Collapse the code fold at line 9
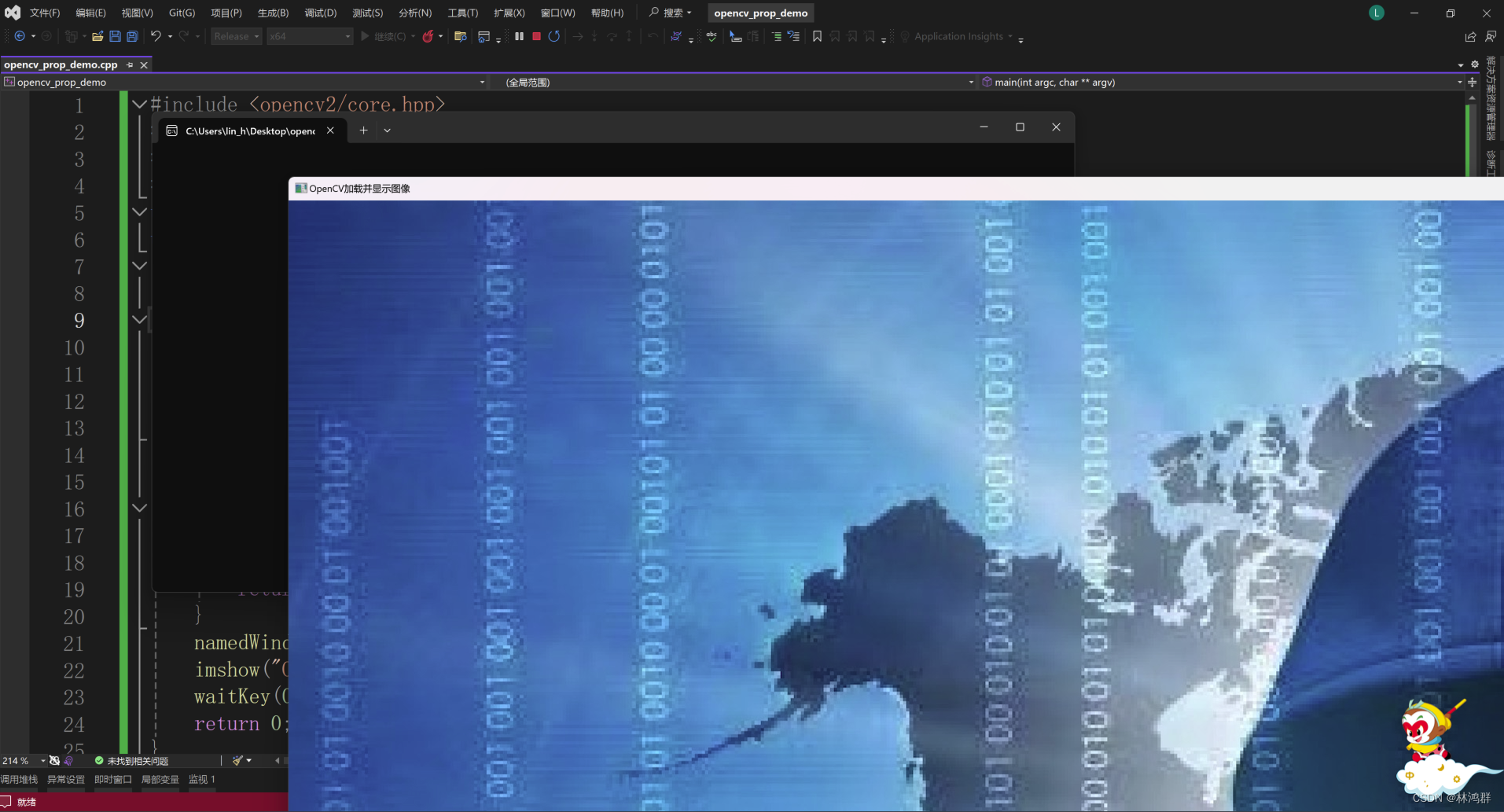This screenshot has width=1504, height=812. pos(139,320)
